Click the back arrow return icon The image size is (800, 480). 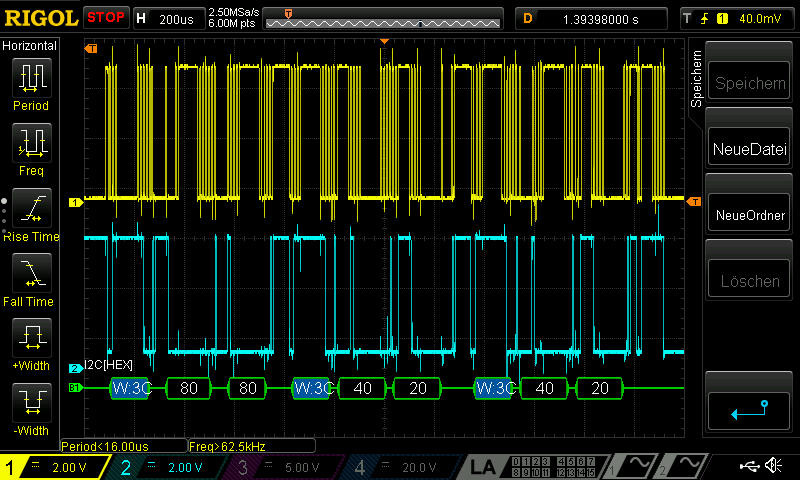click(x=749, y=411)
